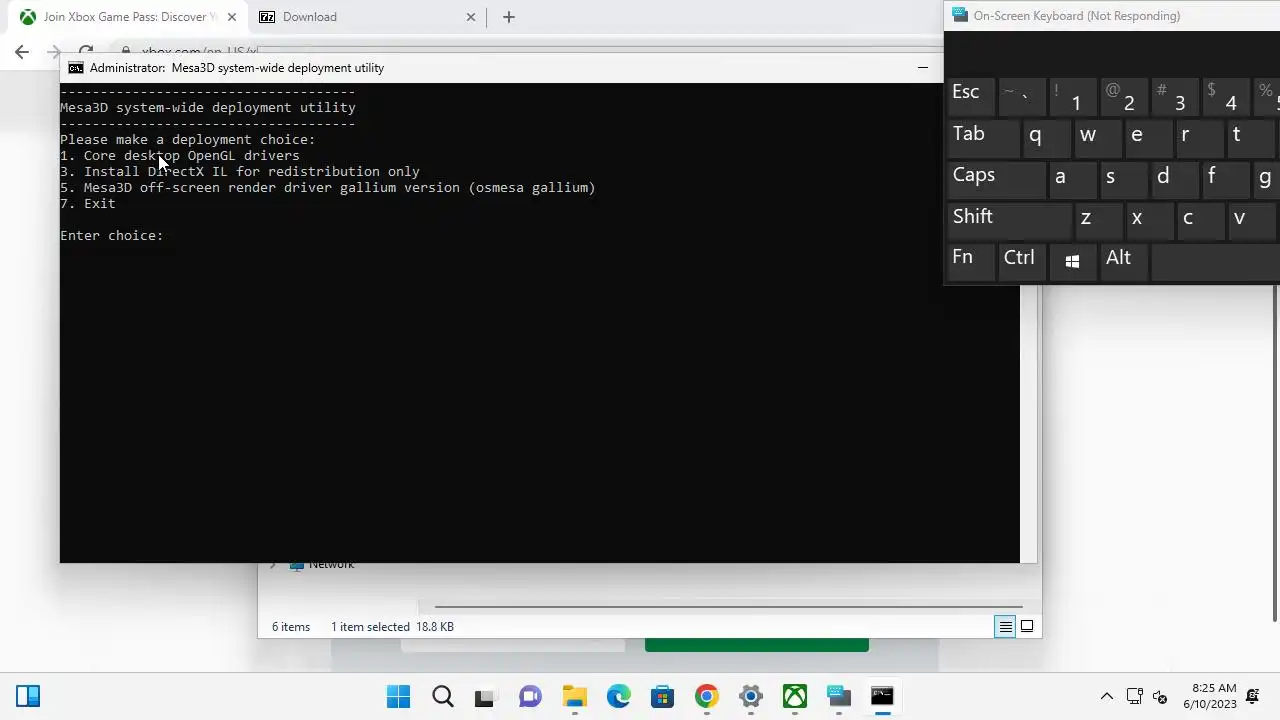Click the muted volume tray icon
1280x720 pixels.
point(1160,696)
